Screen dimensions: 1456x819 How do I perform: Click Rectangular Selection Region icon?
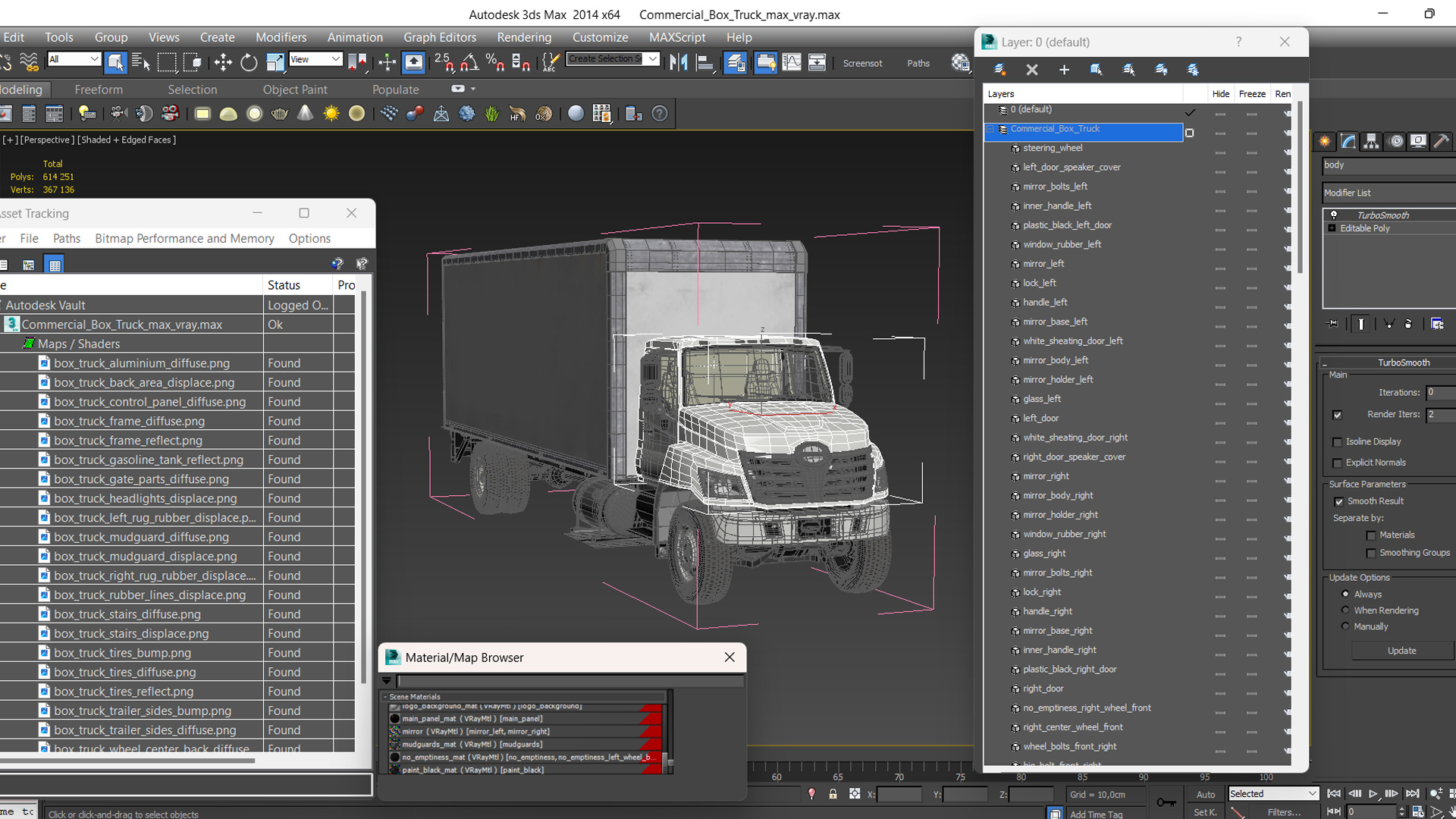(x=167, y=62)
